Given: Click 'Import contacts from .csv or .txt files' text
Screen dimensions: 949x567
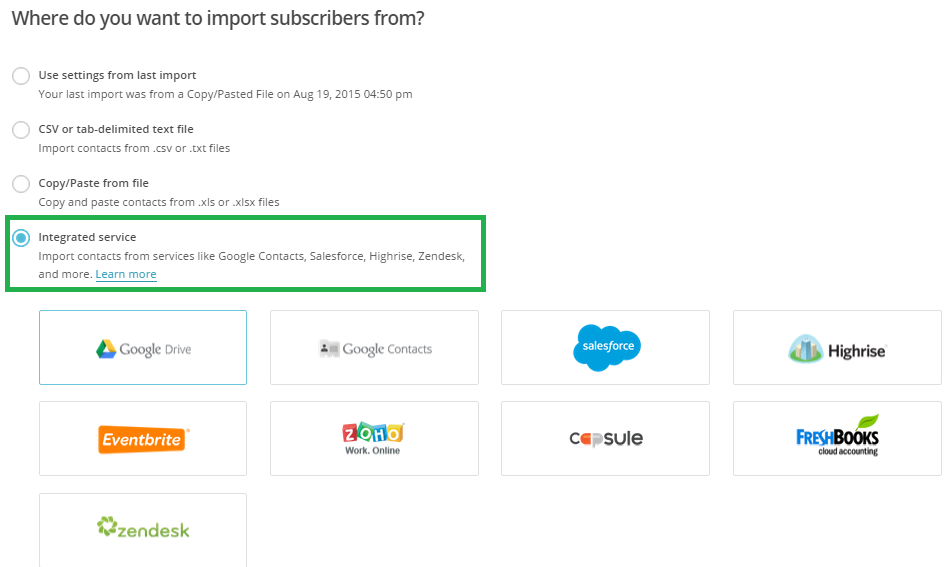Looking at the screenshot, I should click(x=134, y=148).
